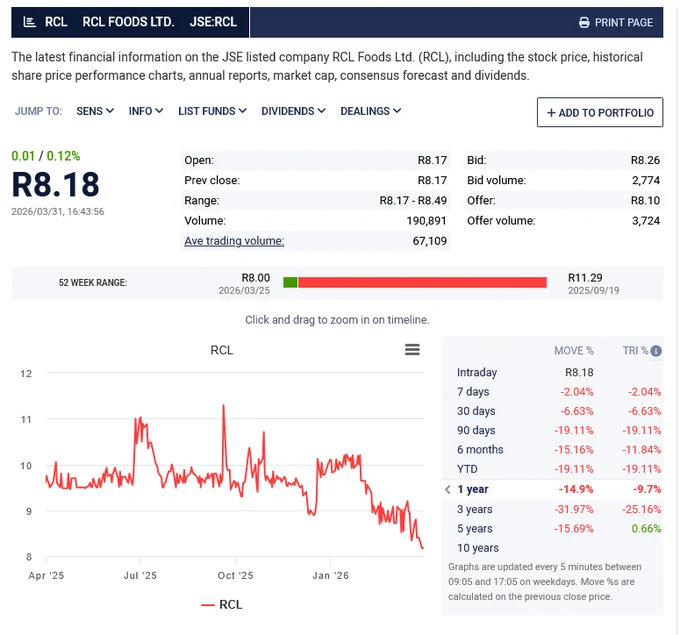Click the Oct '25 axis label
The width and height of the screenshot is (680, 635).
tap(235, 576)
